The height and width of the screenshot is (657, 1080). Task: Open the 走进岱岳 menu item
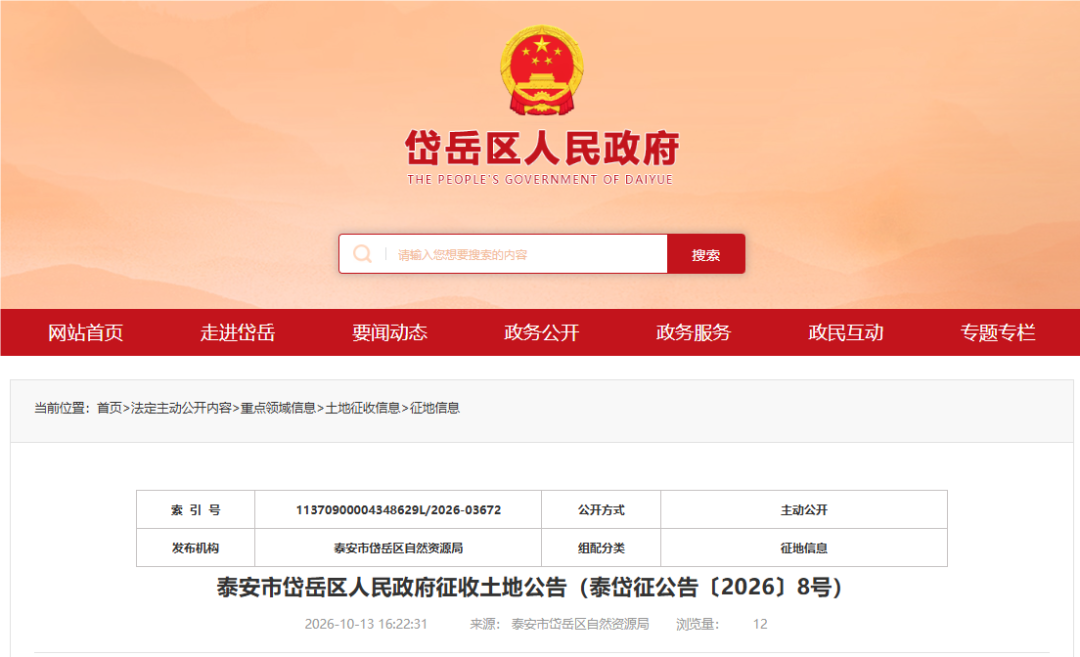click(238, 333)
